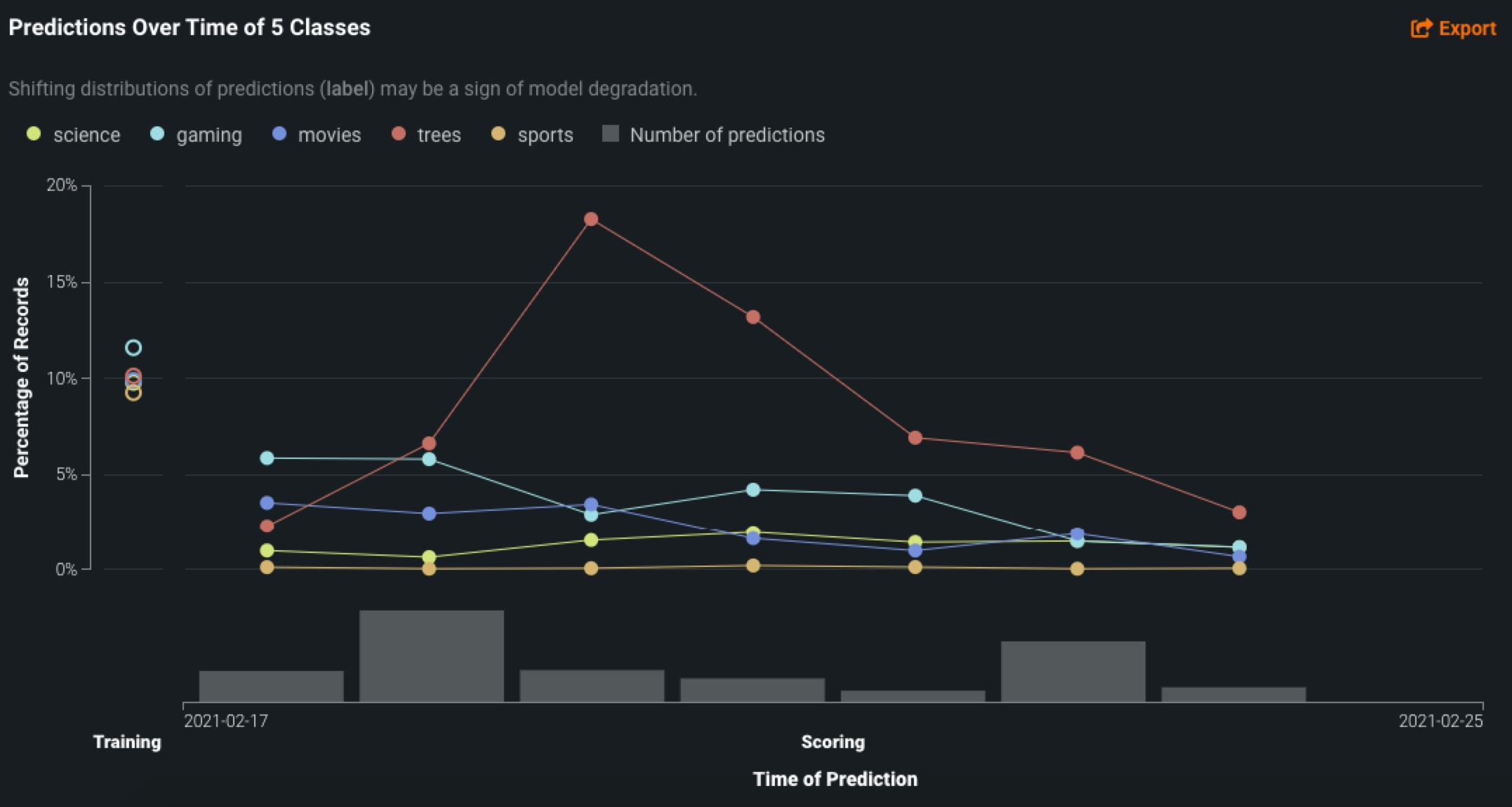The image size is (1512, 807).
Task: Click the trees legend color dot
Action: coord(399,134)
